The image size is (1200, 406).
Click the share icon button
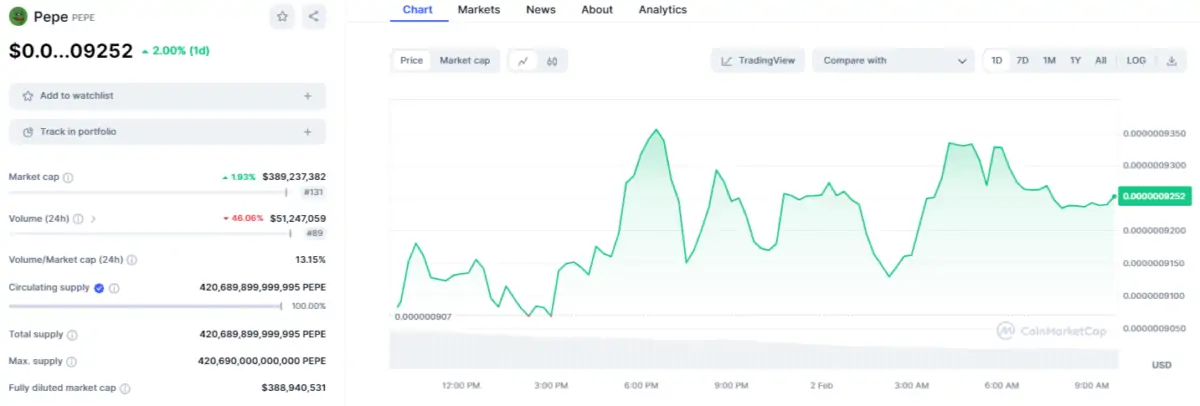pyautogui.click(x=314, y=16)
